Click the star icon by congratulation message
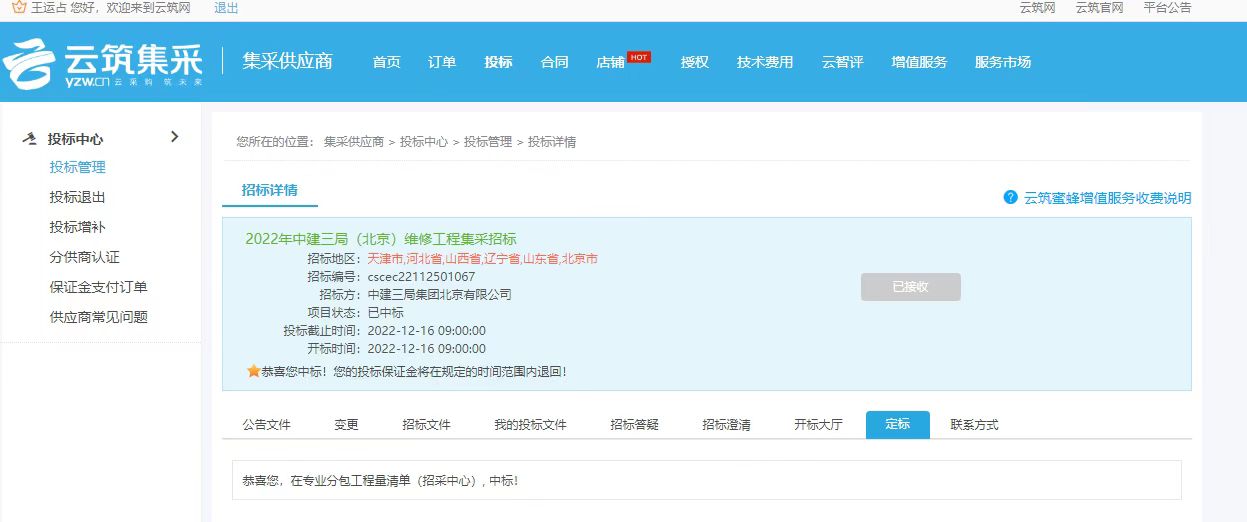The image size is (1247, 522). (x=253, y=371)
